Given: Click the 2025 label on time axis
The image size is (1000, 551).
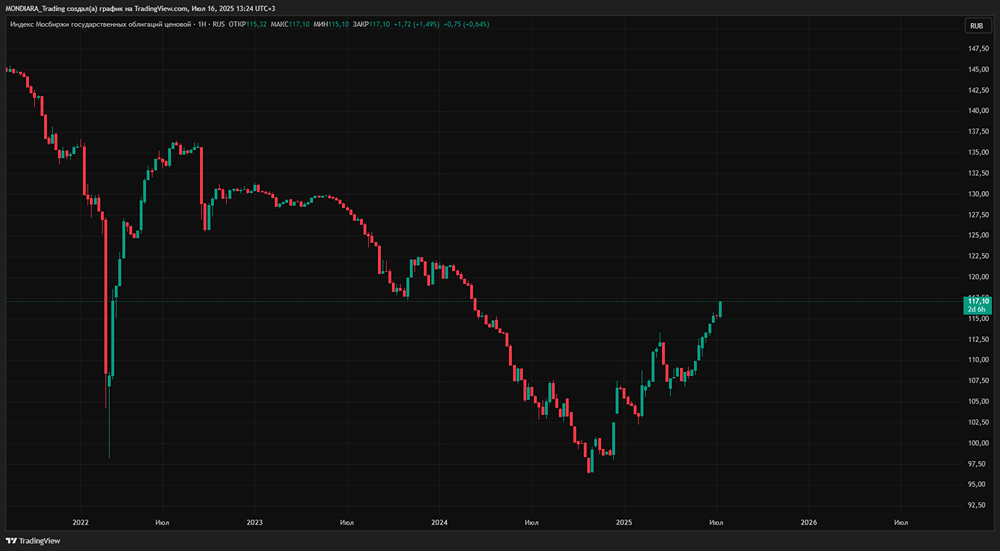Looking at the screenshot, I should coord(624,522).
